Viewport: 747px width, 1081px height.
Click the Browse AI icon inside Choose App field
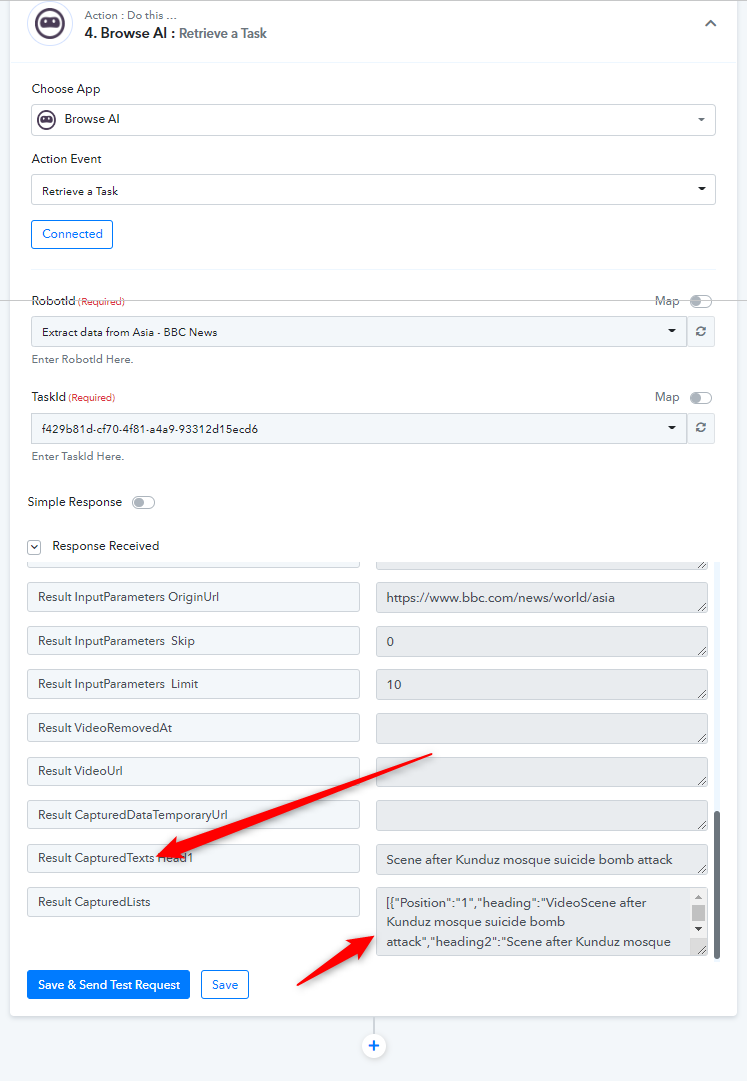click(x=46, y=119)
